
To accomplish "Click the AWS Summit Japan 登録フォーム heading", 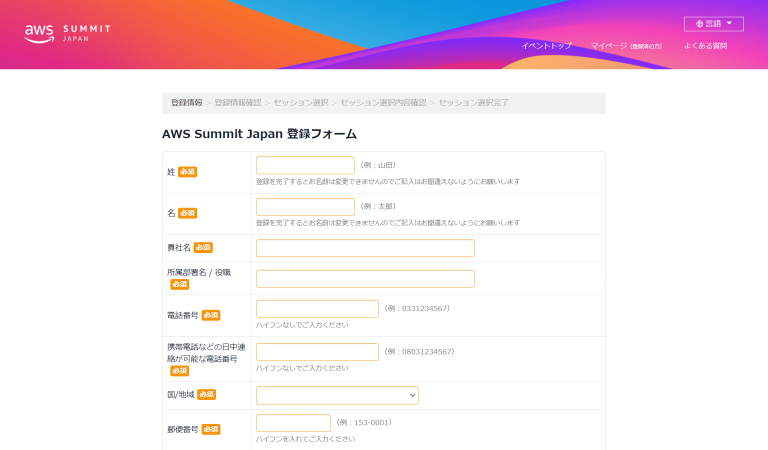I will point(259,134).
